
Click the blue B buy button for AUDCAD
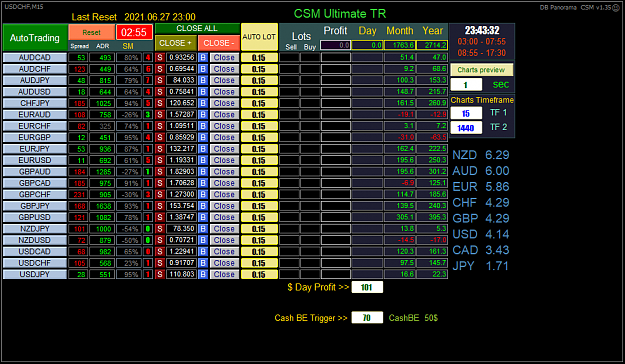click(203, 57)
